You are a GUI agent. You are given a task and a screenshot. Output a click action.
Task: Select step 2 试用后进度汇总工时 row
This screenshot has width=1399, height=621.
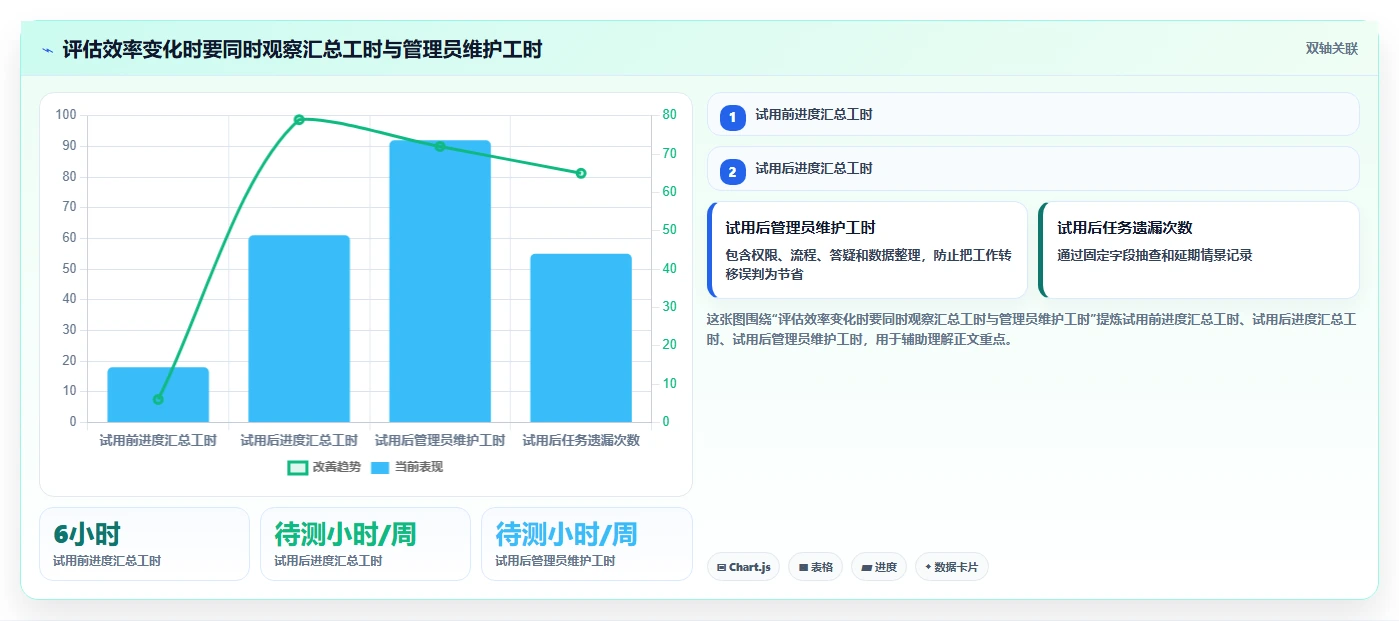pyautogui.click(x=1033, y=168)
